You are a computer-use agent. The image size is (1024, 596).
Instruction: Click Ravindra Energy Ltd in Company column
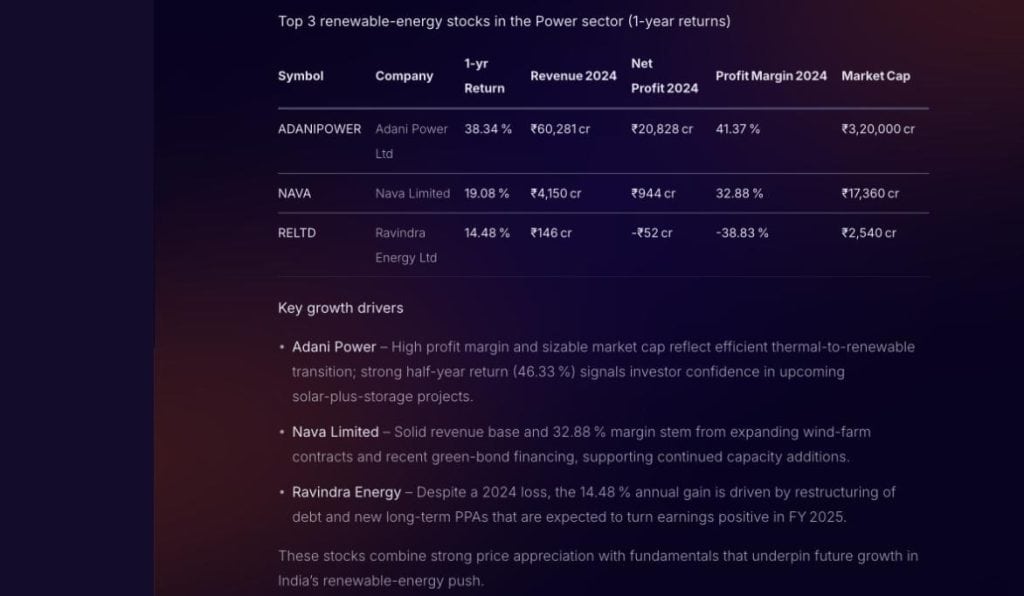click(x=406, y=245)
